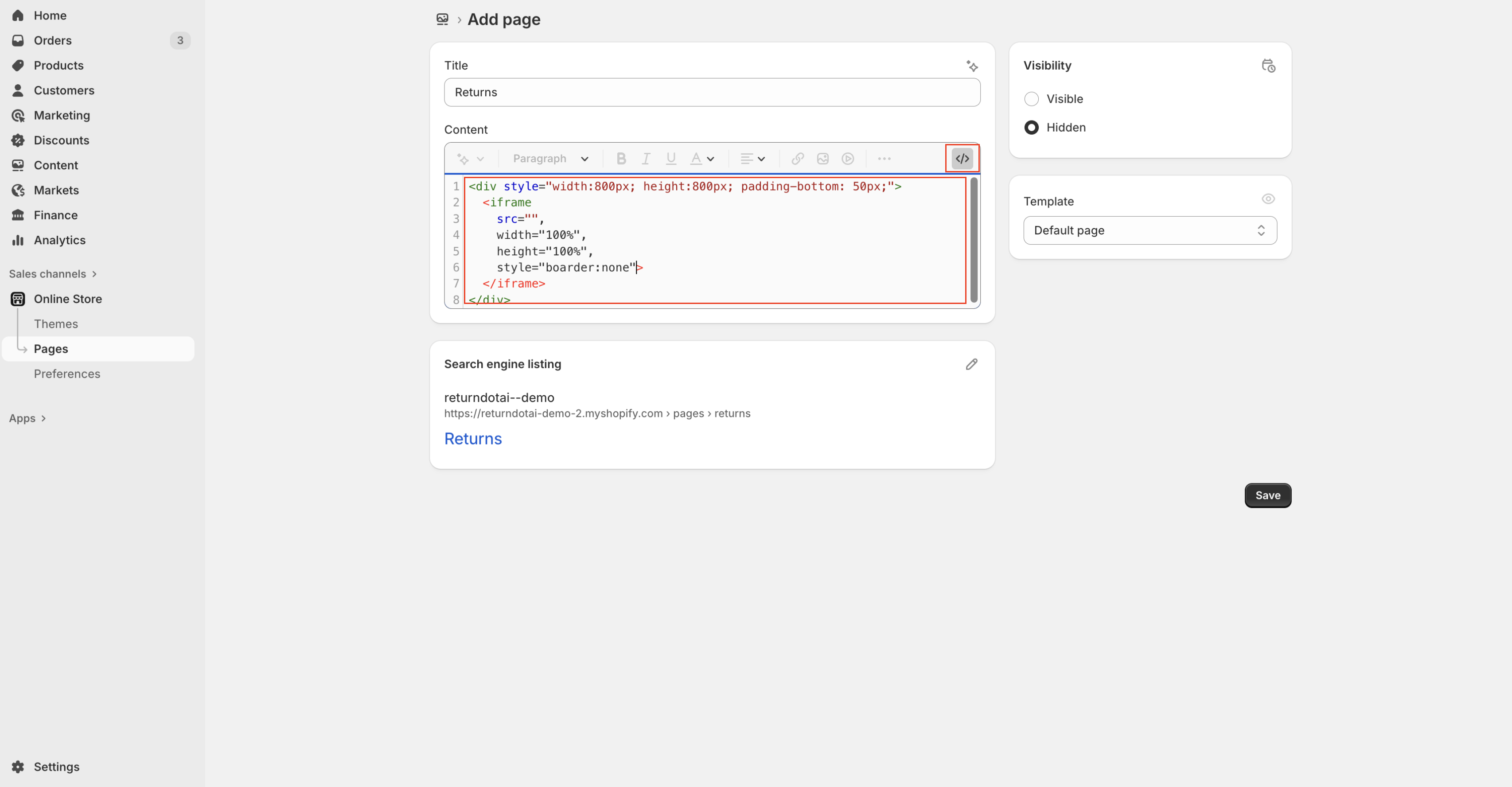Go to Themes in the sidebar
Image resolution: width=1512 pixels, height=787 pixels.
[x=56, y=323]
